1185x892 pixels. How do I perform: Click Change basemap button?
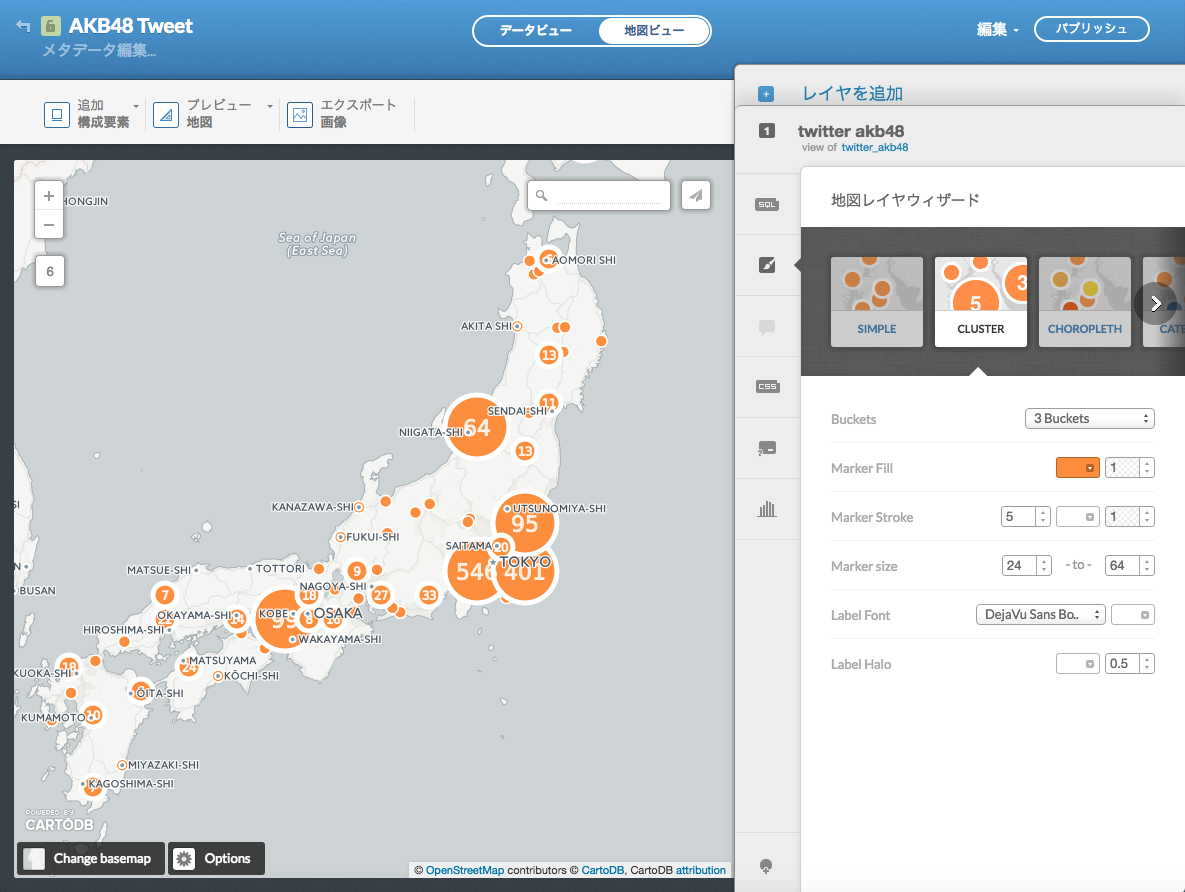(91, 859)
